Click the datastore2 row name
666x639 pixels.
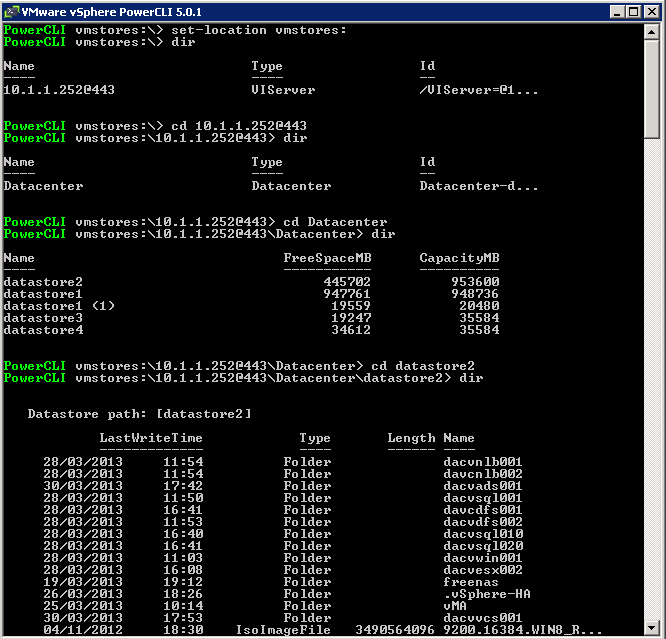pos(43,282)
